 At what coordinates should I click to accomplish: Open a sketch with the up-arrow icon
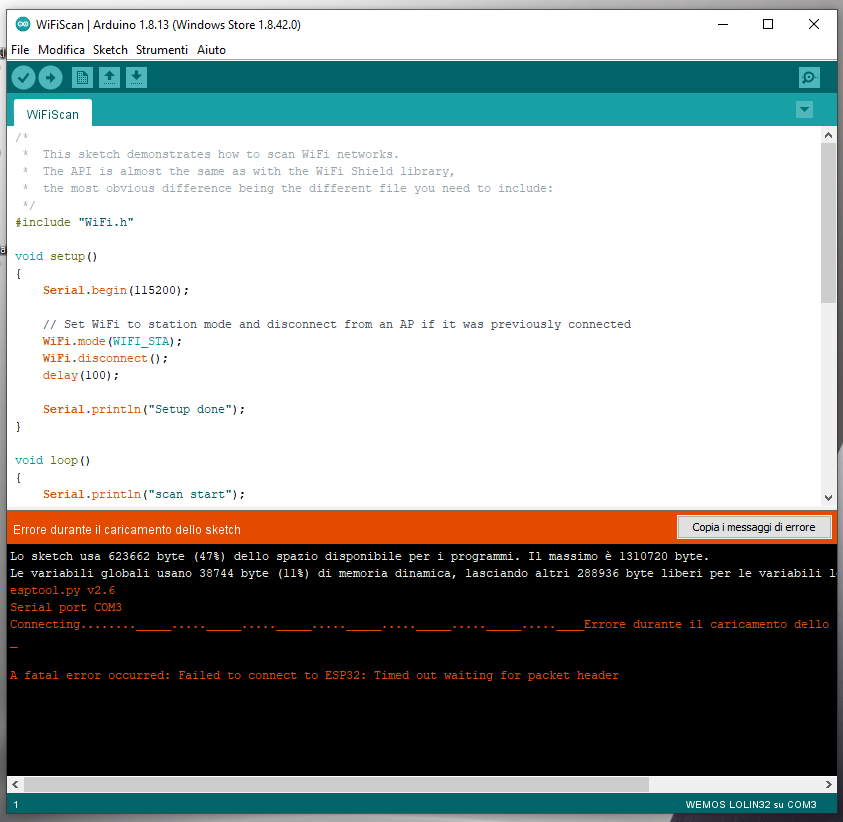point(109,78)
